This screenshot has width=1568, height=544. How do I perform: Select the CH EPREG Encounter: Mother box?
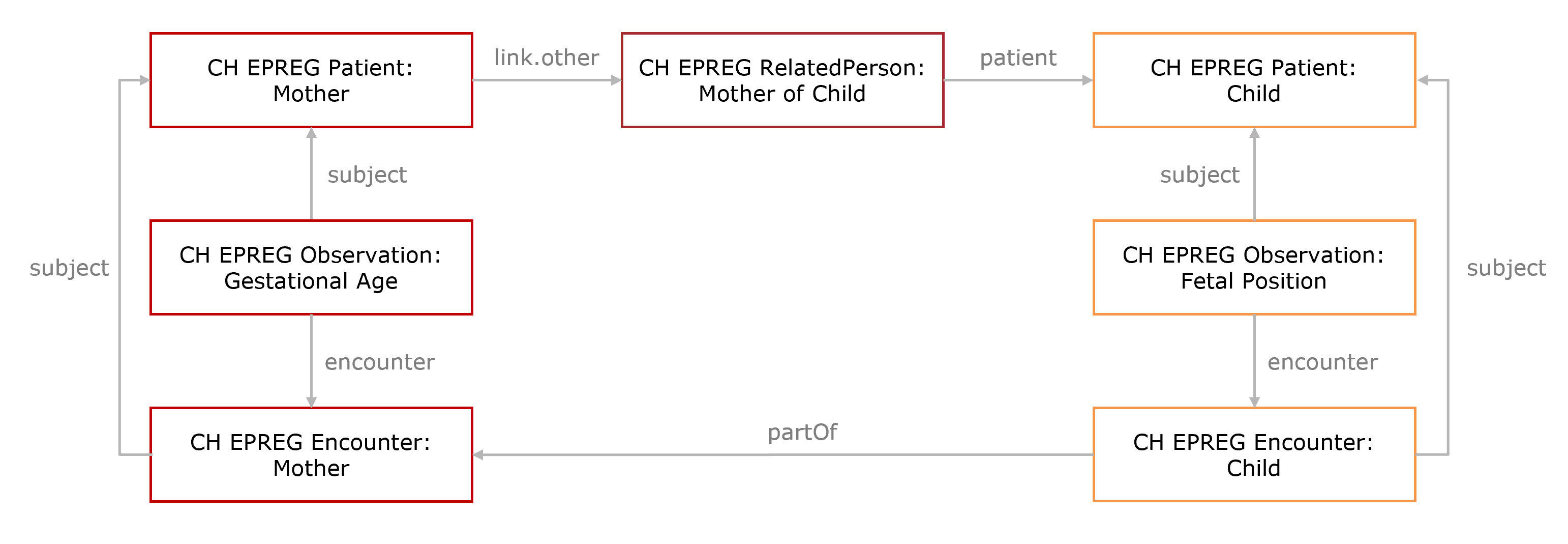point(311,454)
